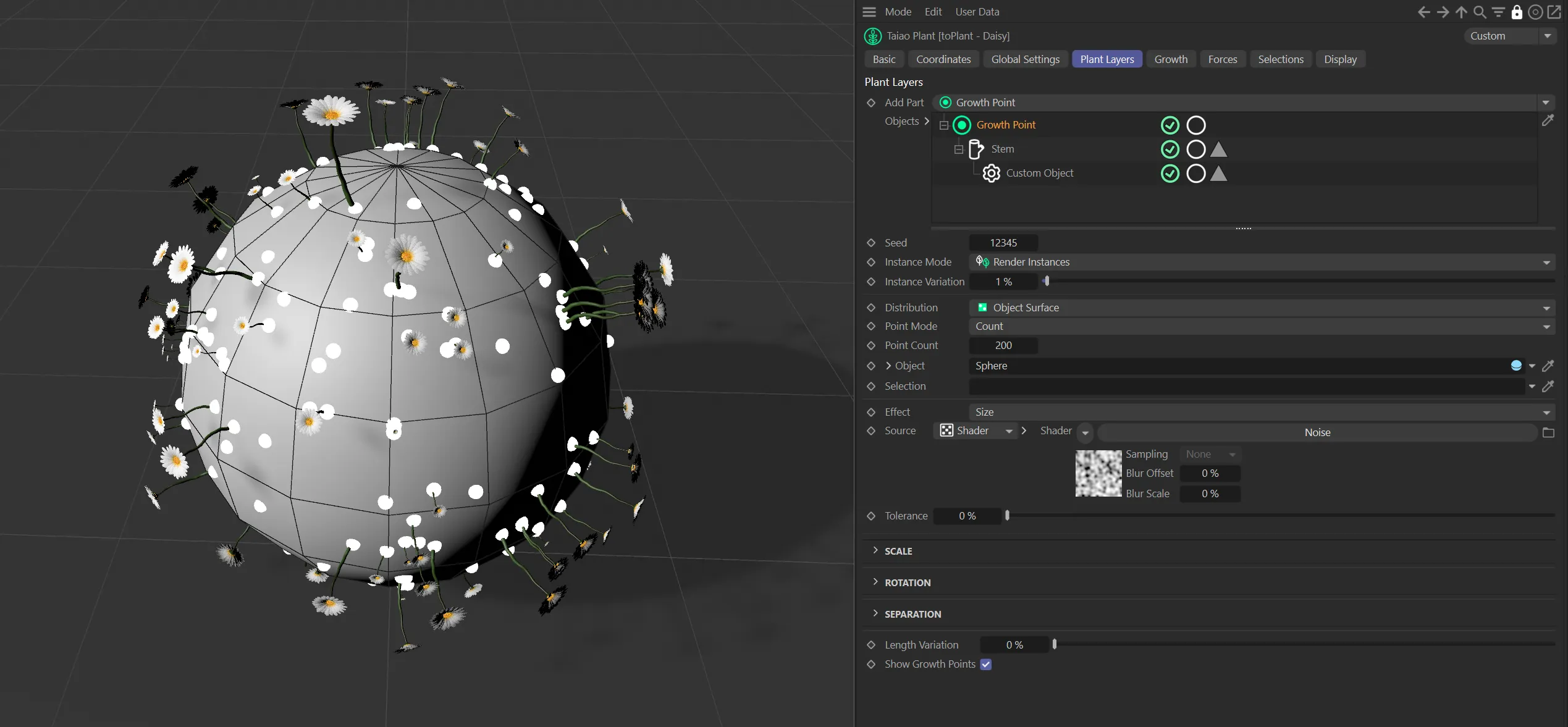Viewport: 1568px width, 727px height.
Task: Click the Noise shader button
Action: coord(1317,432)
